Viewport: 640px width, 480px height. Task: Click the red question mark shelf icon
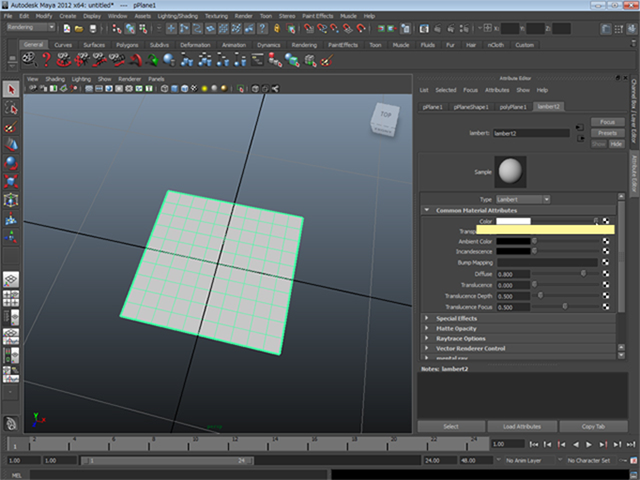[47, 60]
